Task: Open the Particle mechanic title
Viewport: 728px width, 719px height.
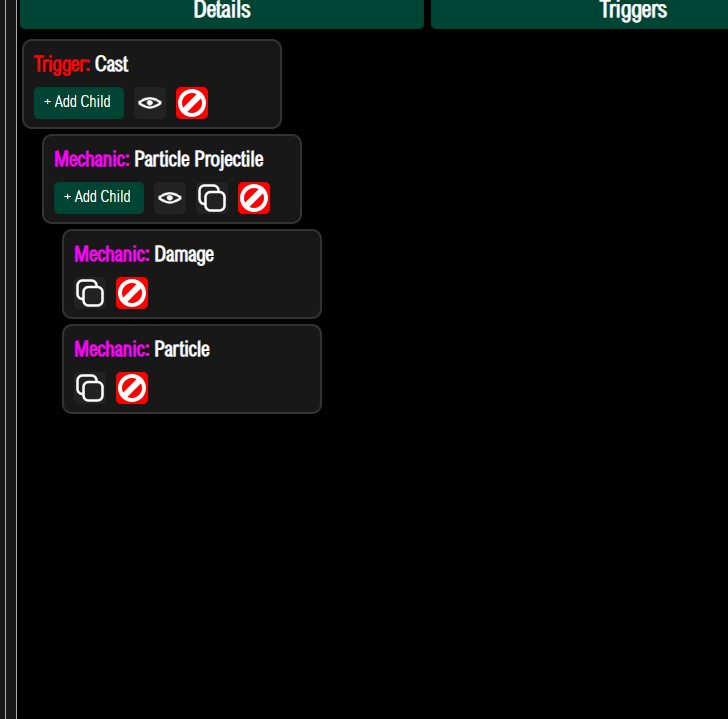Action: pos(182,349)
